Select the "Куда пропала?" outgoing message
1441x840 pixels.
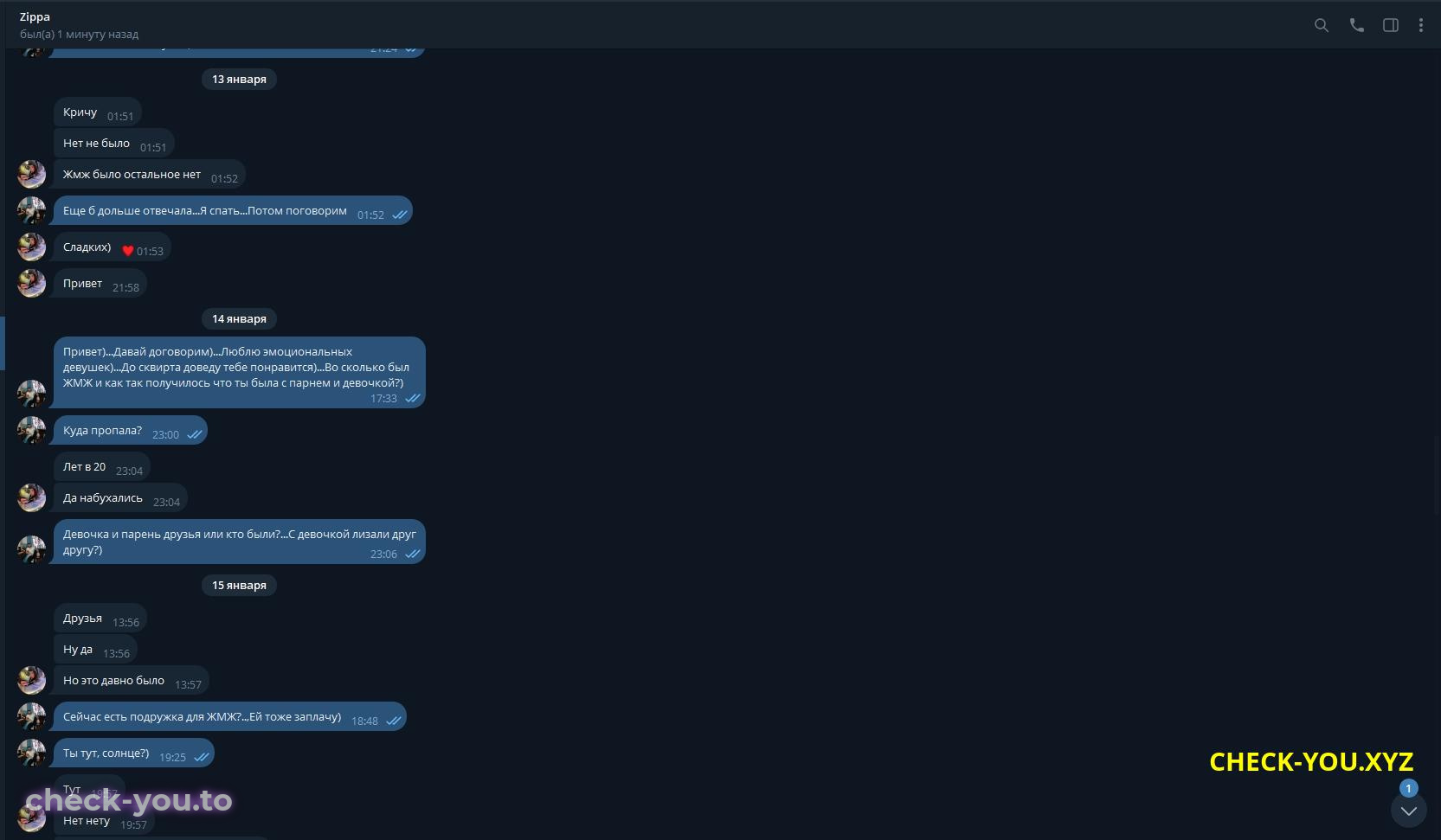click(131, 431)
